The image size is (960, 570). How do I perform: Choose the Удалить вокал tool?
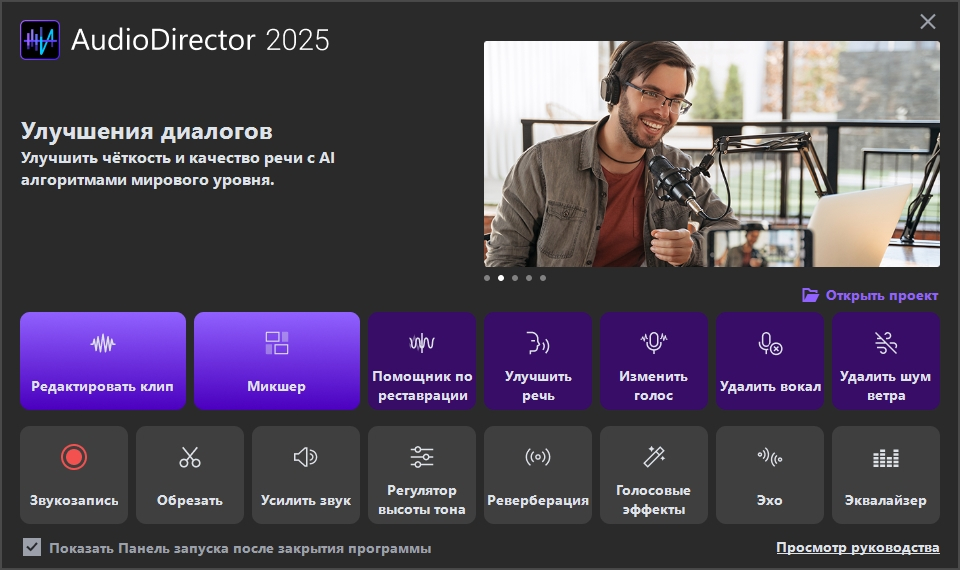[770, 361]
